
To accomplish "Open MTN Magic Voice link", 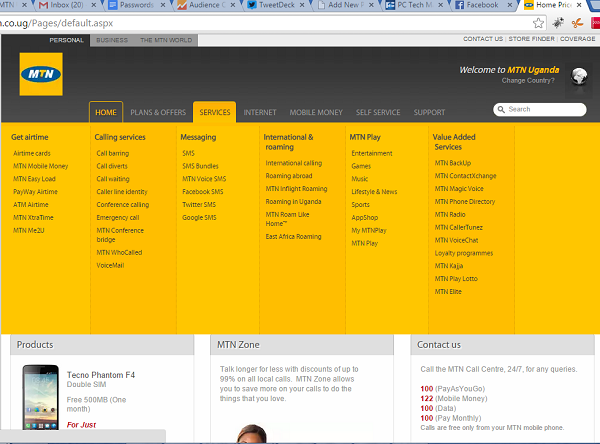I will click(459, 189).
